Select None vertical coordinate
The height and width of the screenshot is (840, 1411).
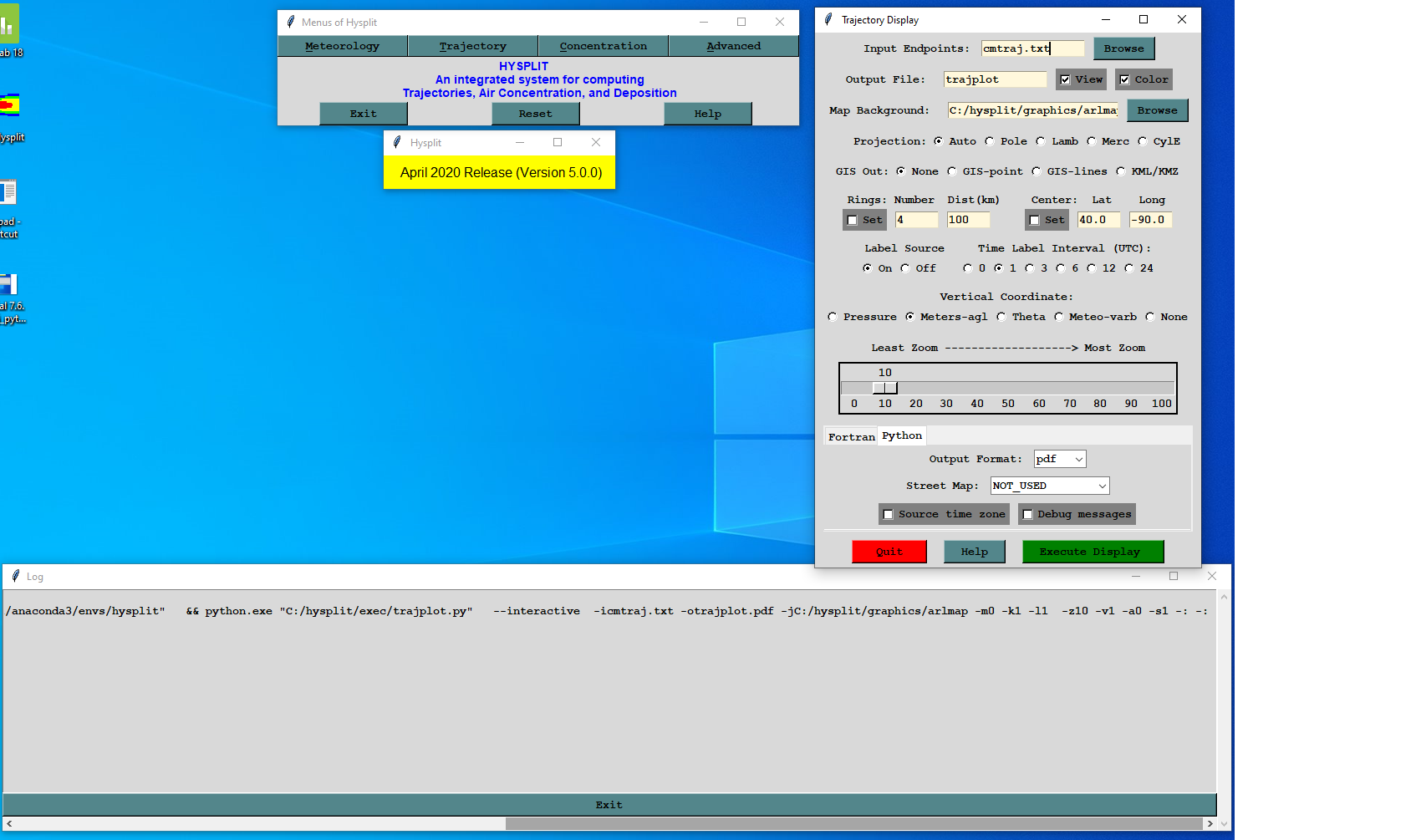(x=1149, y=317)
